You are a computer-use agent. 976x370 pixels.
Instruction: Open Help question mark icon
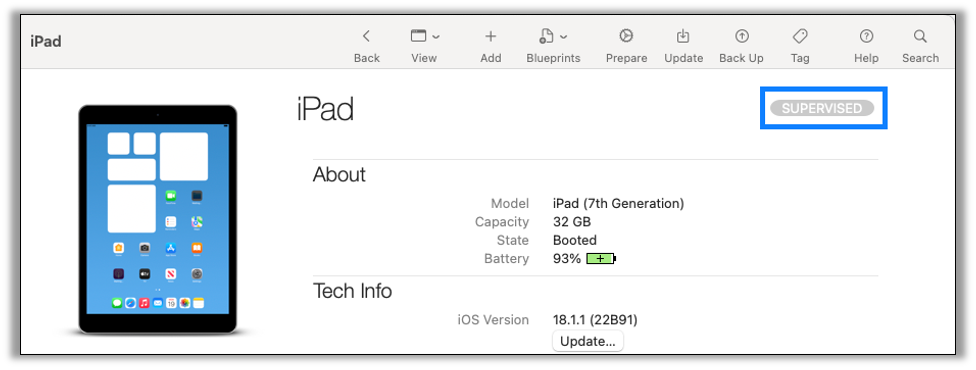click(x=866, y=36)
